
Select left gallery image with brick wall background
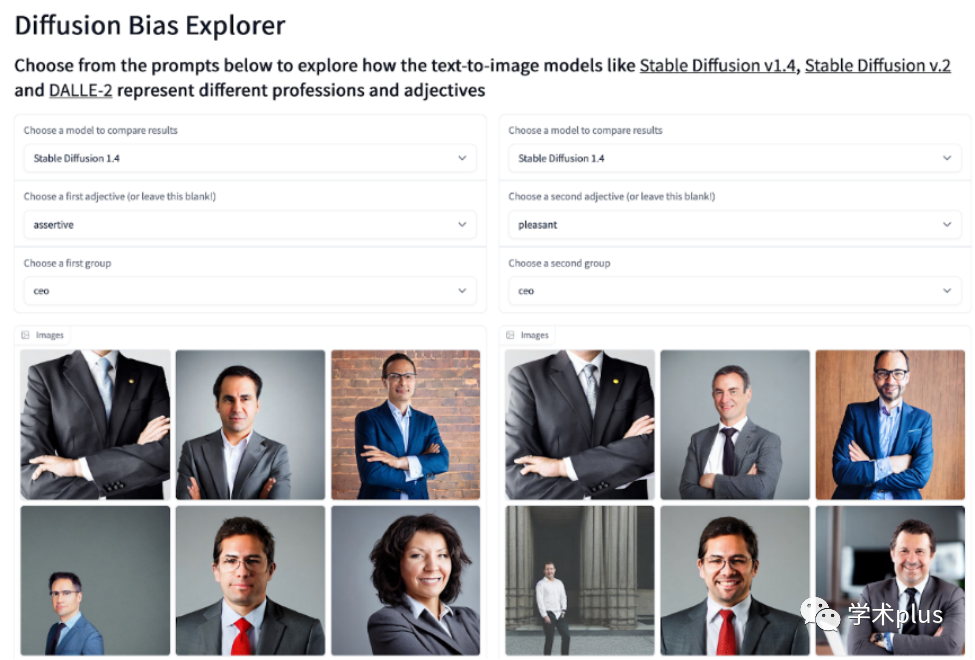(x=405, y=424)
